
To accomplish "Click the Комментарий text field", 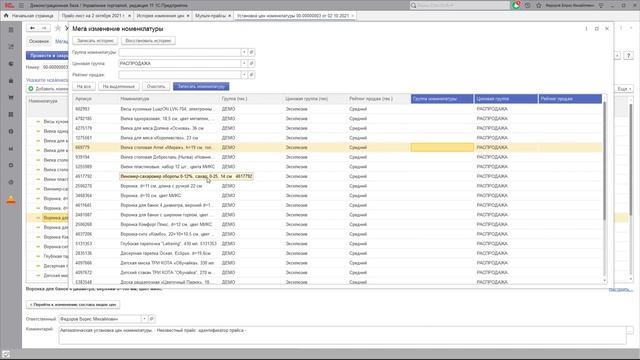I will (x=342, y=335).
